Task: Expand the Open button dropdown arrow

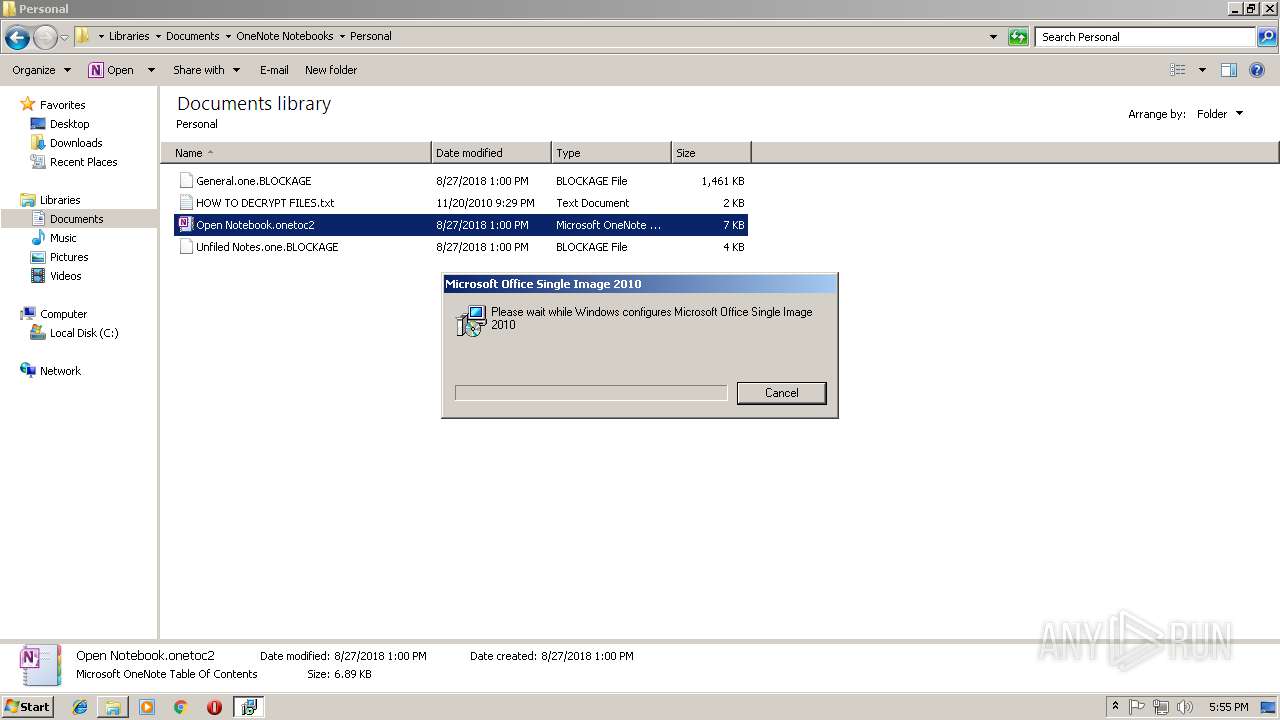Action: coord(151,70)
